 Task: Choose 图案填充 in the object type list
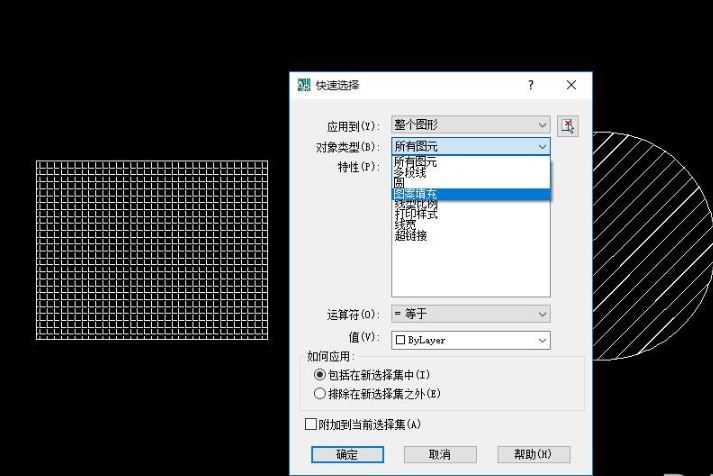(x=471, y=194)
